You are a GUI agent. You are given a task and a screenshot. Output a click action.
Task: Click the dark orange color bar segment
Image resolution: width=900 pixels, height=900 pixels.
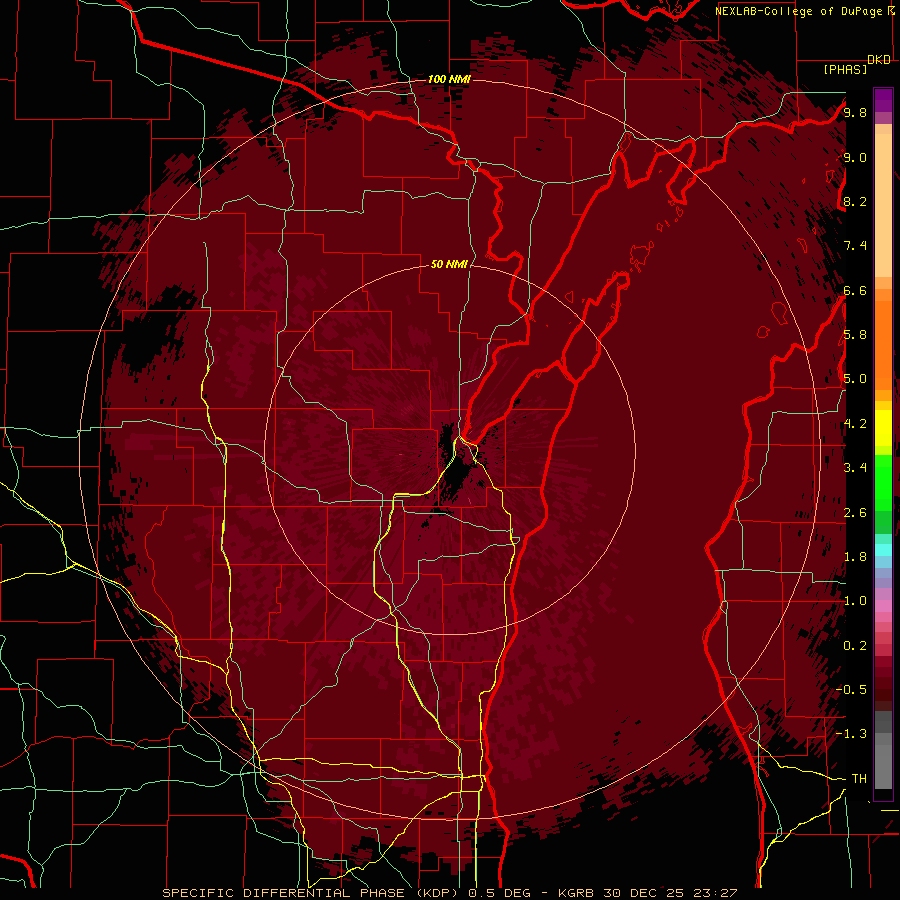pyautogui.click(x=883, y=345)
